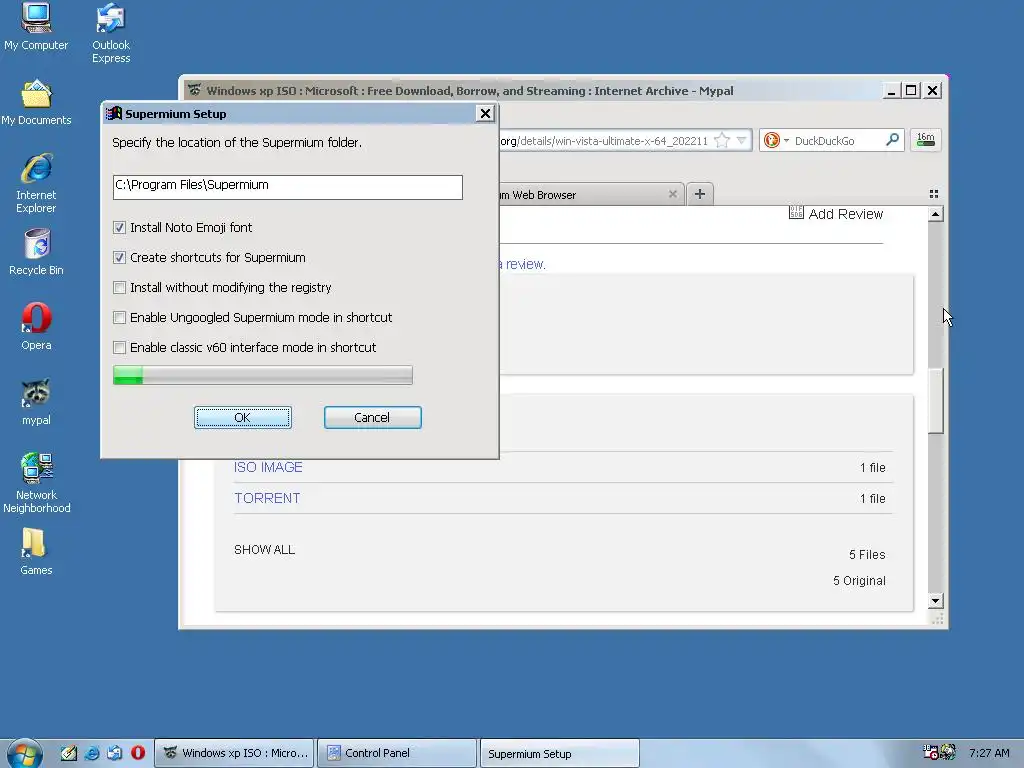Click the Opera quick launch icon

pyautogui.click(x=138, y=753)
